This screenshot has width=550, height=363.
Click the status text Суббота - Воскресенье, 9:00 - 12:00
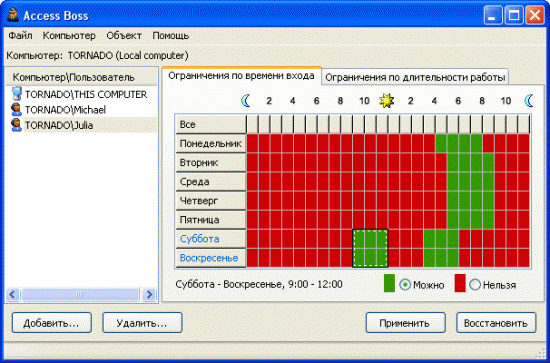[x=259, y=284]
